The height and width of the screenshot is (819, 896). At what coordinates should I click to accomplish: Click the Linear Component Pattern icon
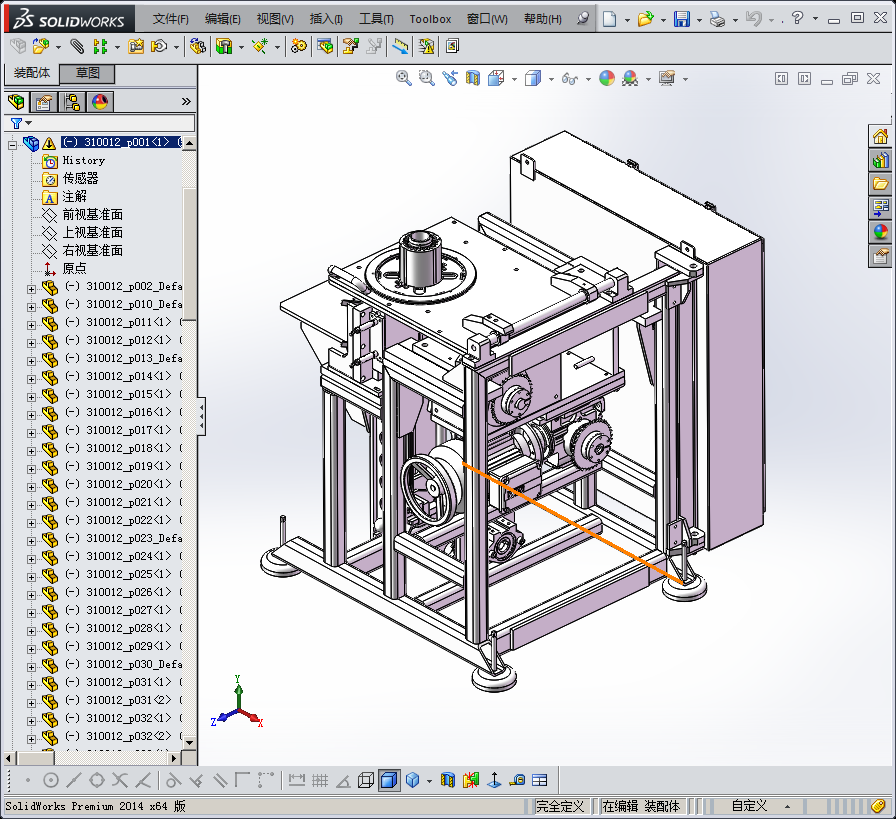[101, 46]
